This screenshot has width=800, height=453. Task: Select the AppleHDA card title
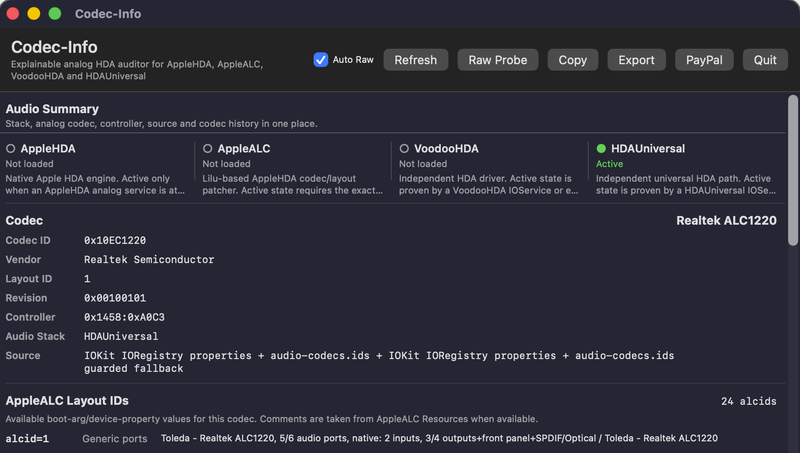pyautogui.click(x=48, y=148)
